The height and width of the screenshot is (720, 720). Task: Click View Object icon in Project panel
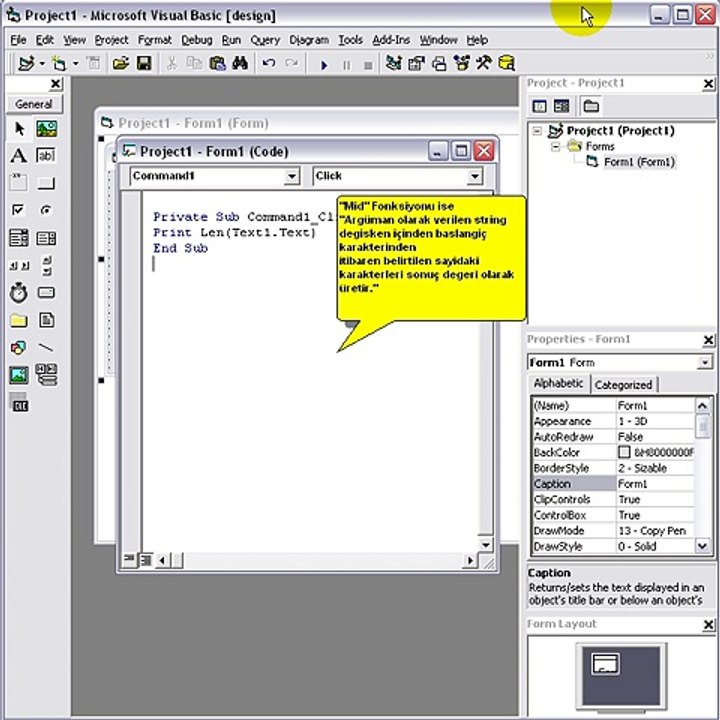[x=561, y=107]
